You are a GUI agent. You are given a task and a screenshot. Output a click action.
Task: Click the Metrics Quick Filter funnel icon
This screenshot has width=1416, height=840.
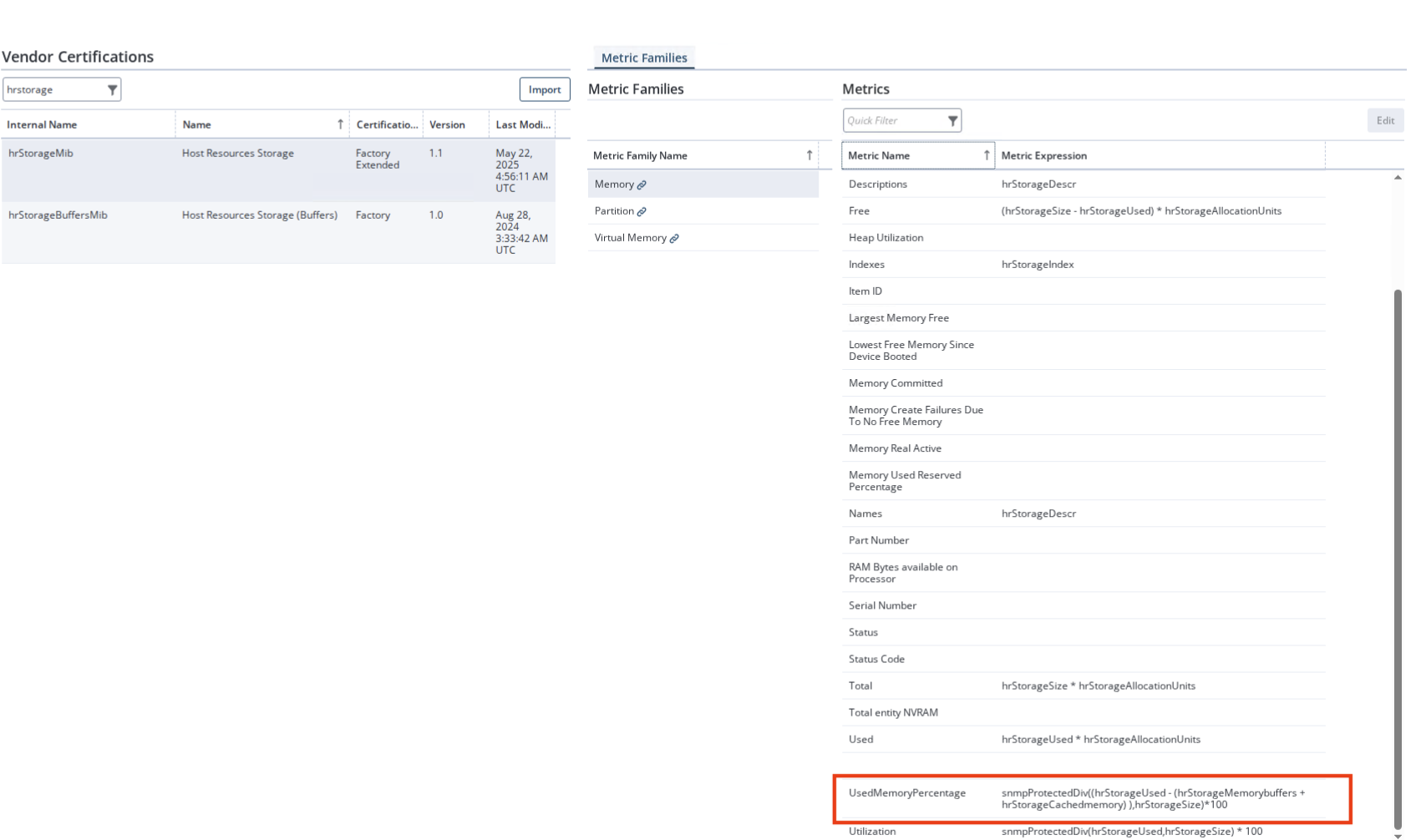pos(952,121)
